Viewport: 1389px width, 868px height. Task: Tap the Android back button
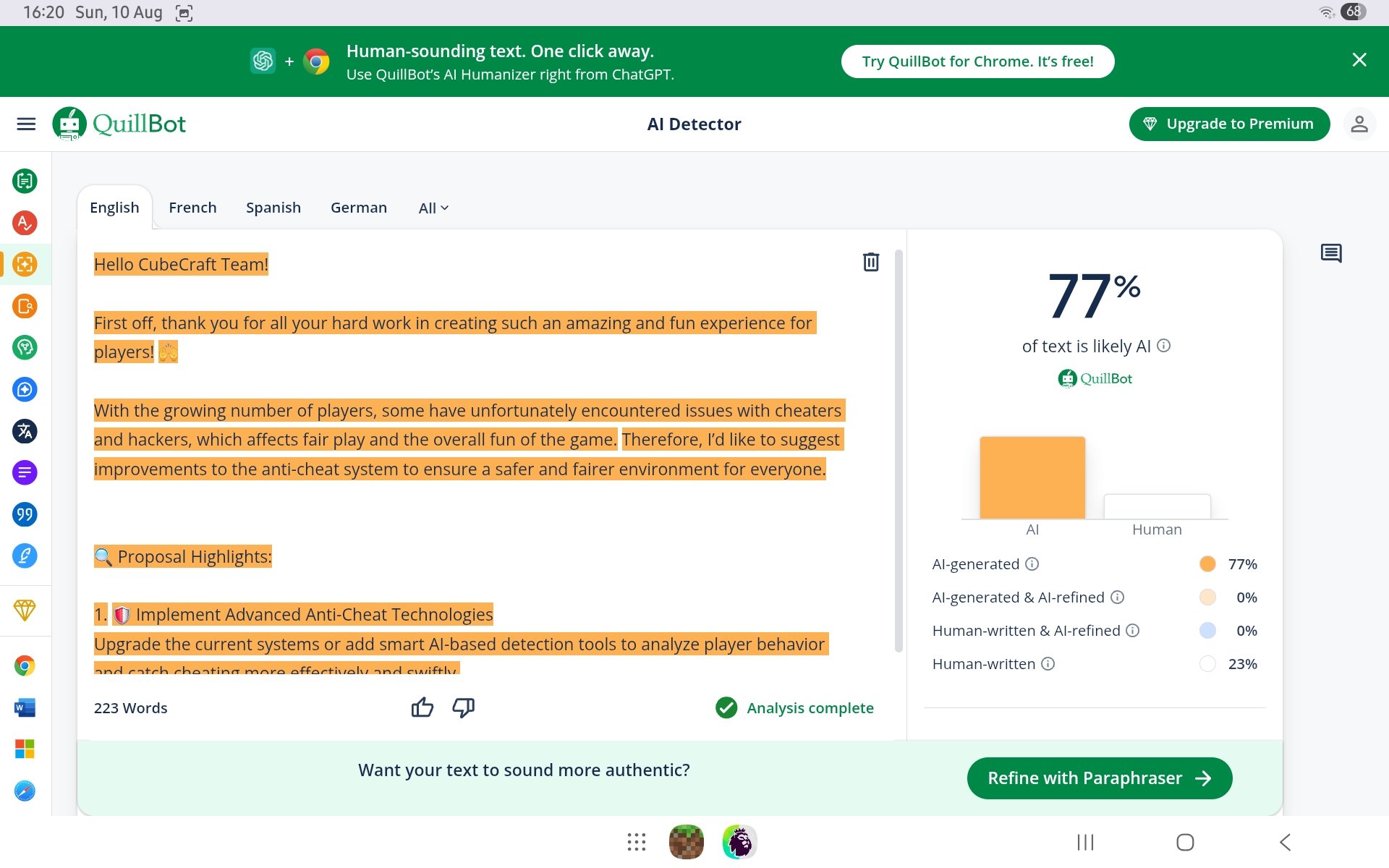(x=1286, y=842)
